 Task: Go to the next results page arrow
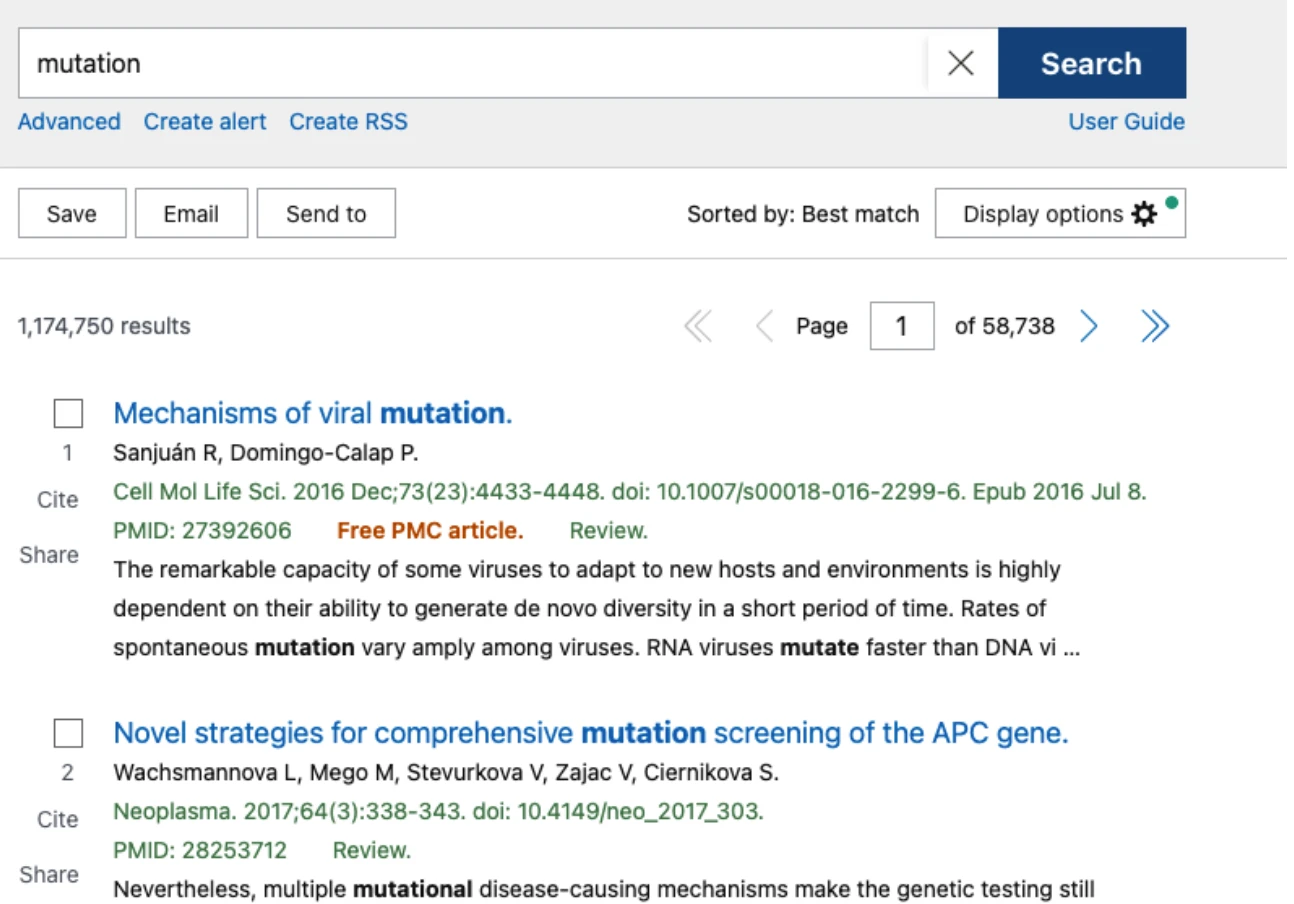click(x=1089, y=326)
